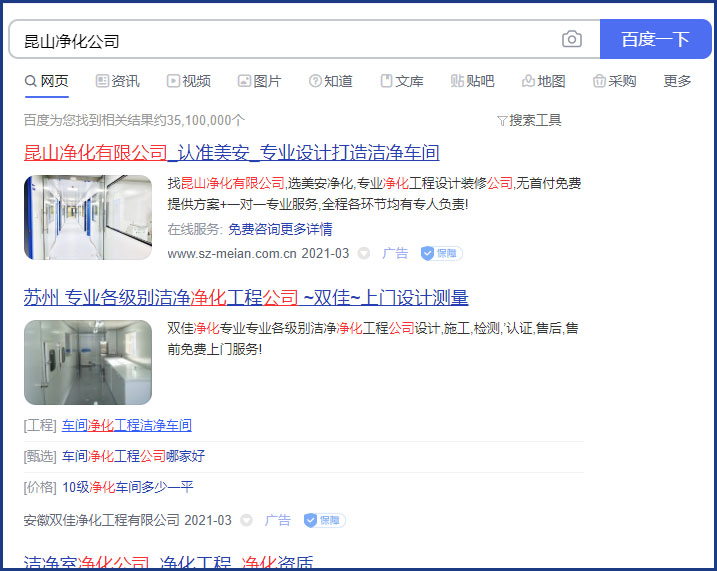Open the 贴吧 tab
The width and height of the screenshot is (717, 571).
coord(472,81)
